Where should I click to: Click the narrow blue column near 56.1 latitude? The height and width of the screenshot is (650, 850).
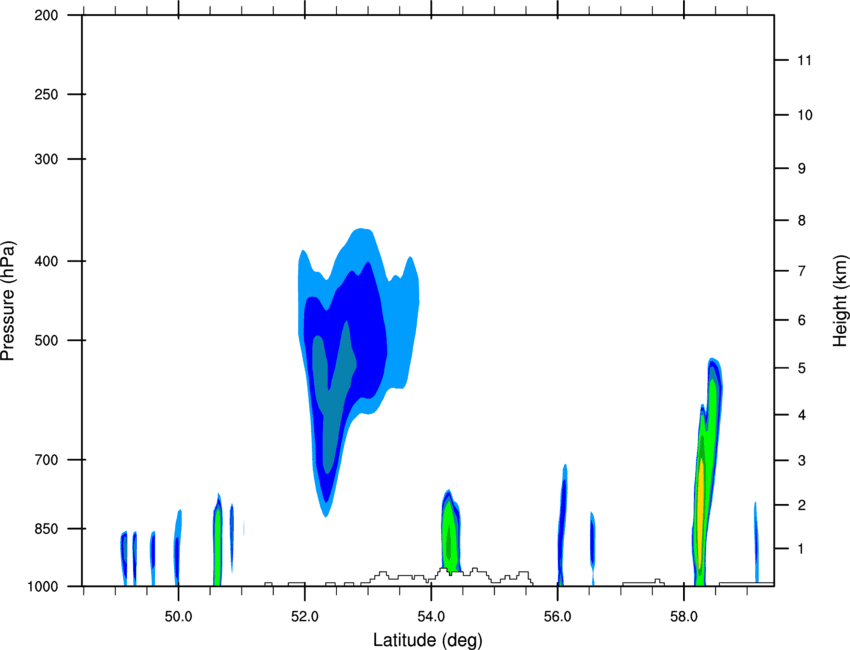pos(562,526)
